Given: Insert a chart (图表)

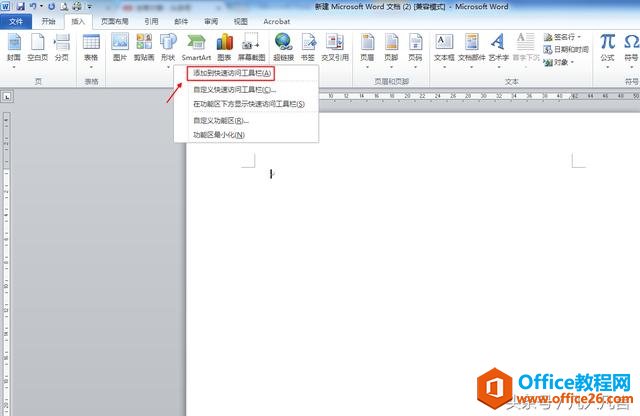Looking at the screenshot, I should 224,47.
